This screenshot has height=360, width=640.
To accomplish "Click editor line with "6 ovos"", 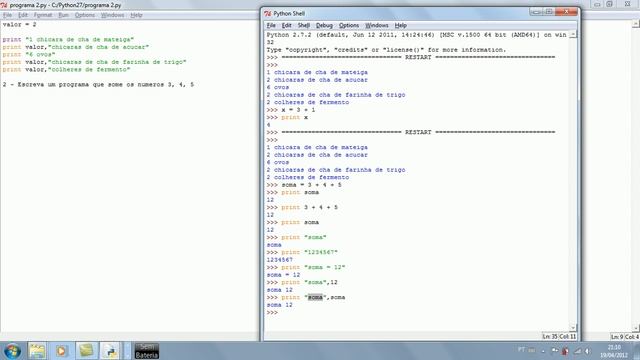I will point(29,55).
